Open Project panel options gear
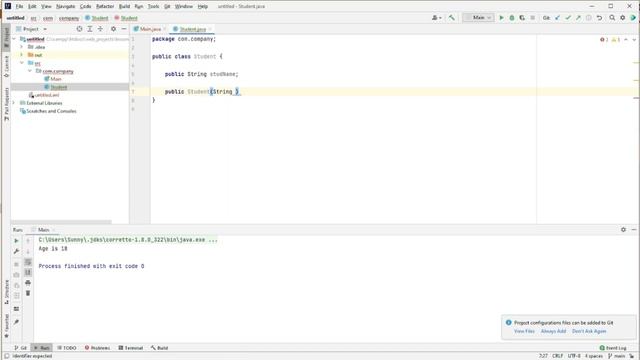This screenshot has height=360, width=640. pos(113,29)
